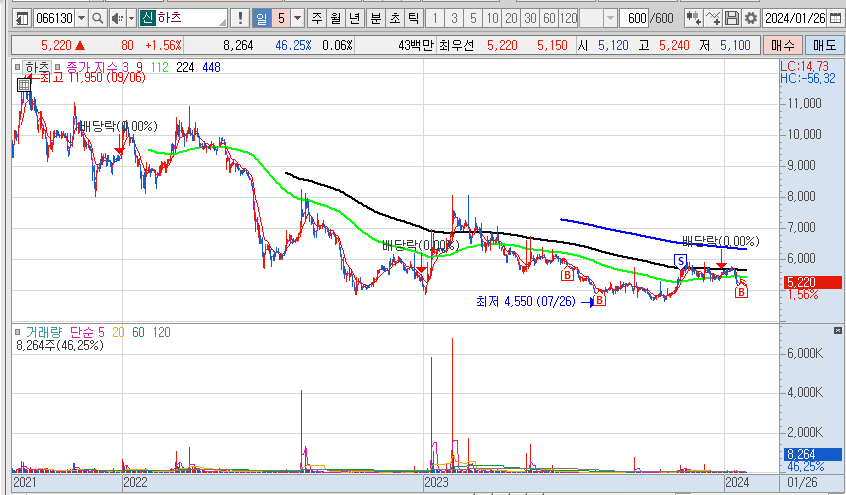Click the 하츠 chart legend label
Image resolution: width=846 pixels, height=495 pixels.
pos(36,67)
